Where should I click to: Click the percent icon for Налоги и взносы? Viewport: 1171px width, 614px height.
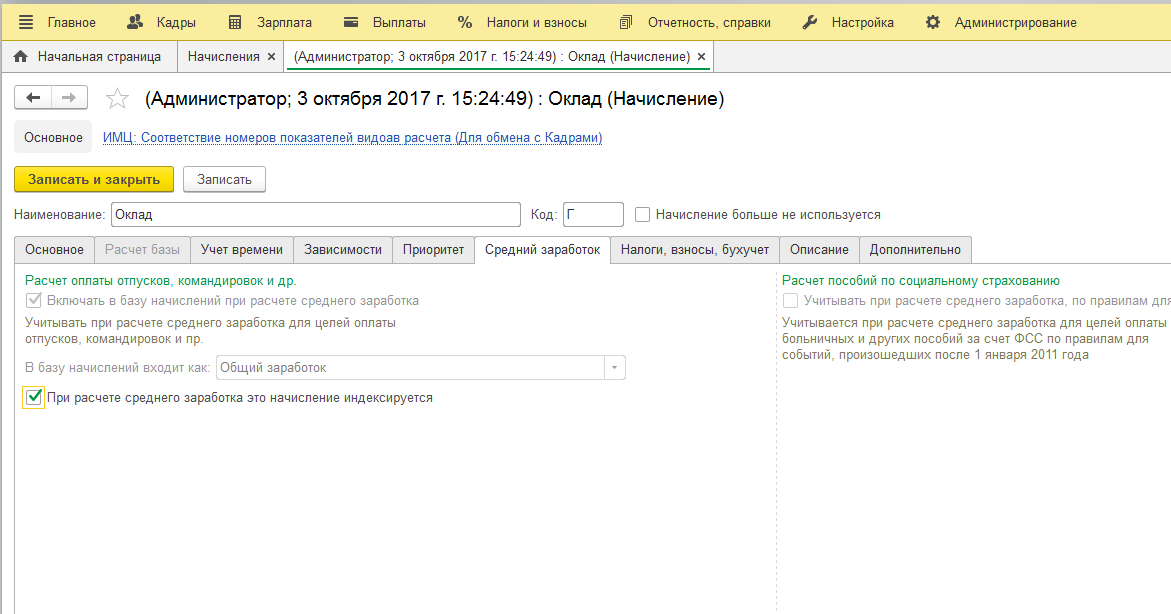(465, 22)
